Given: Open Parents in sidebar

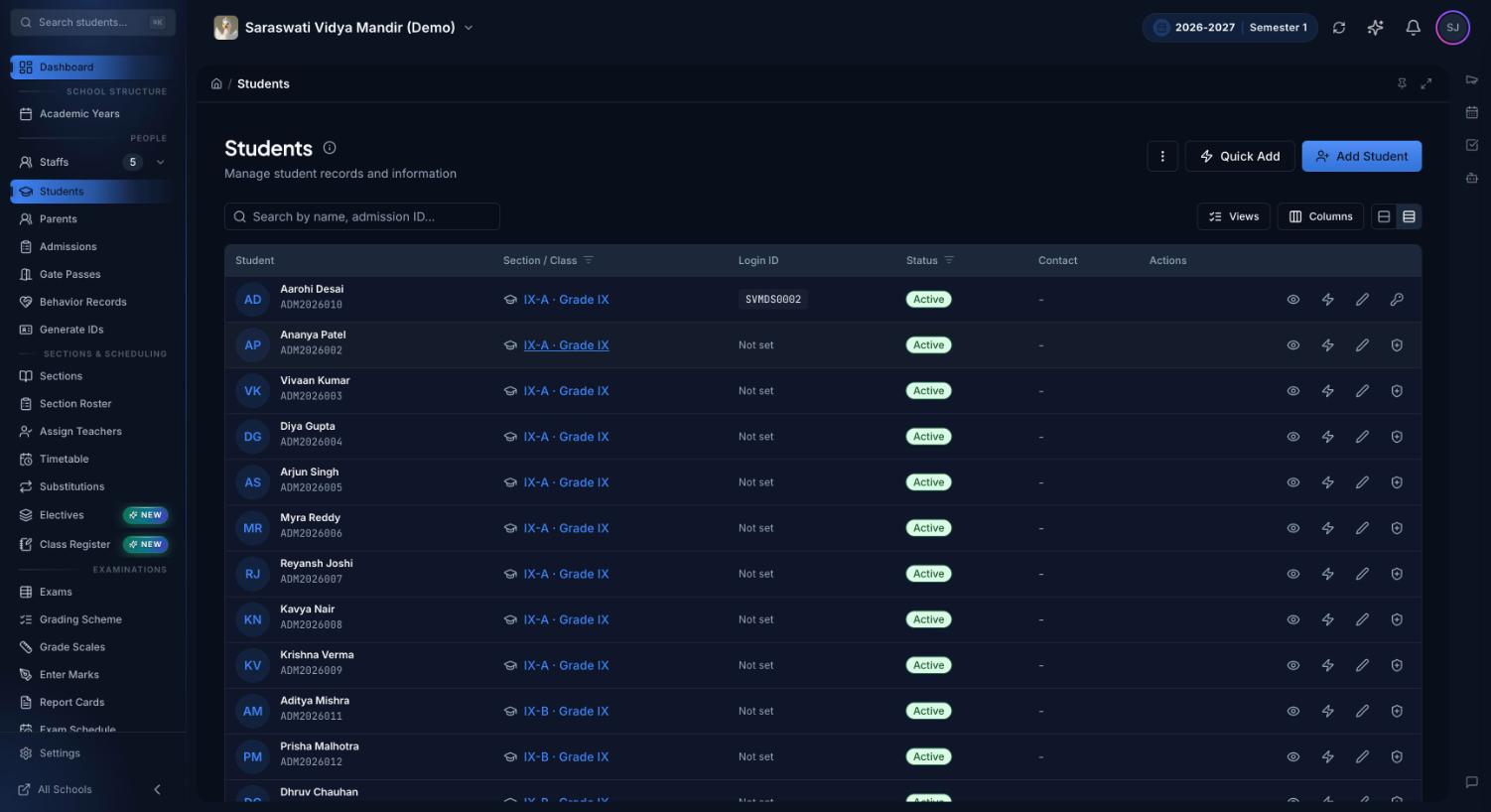Looking at the screenshot, I should click(x=93, y=219).
